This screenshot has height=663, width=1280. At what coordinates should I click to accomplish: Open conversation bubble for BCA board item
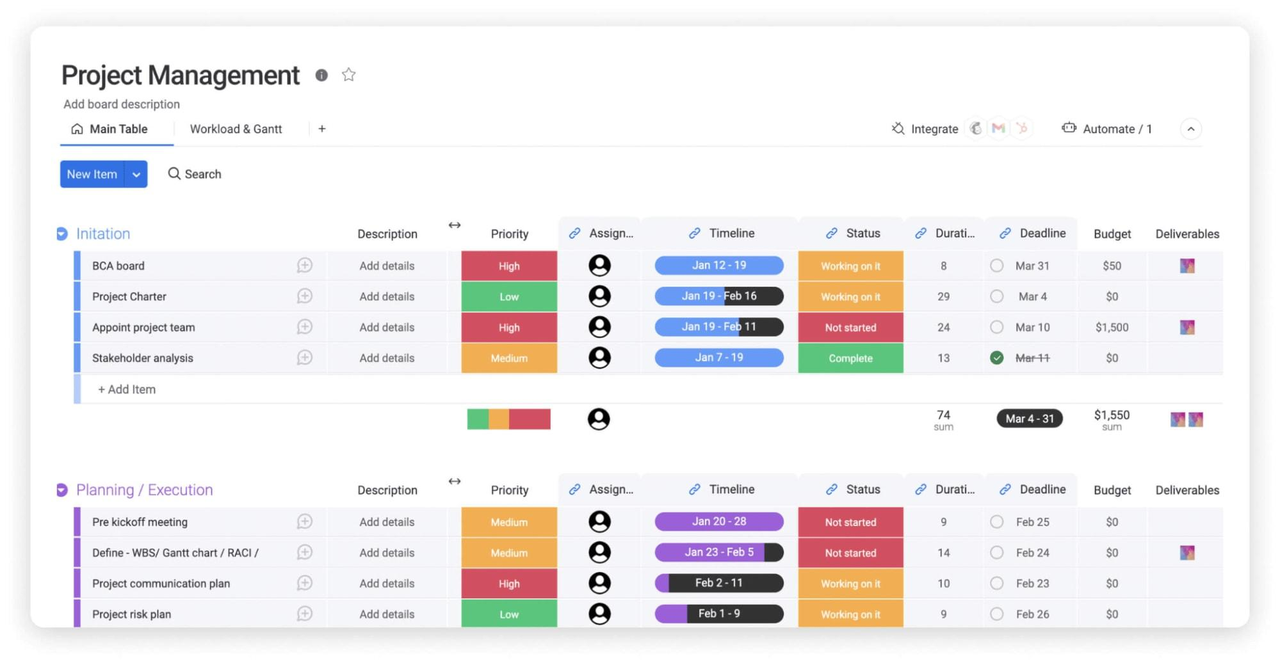[305, 266]
